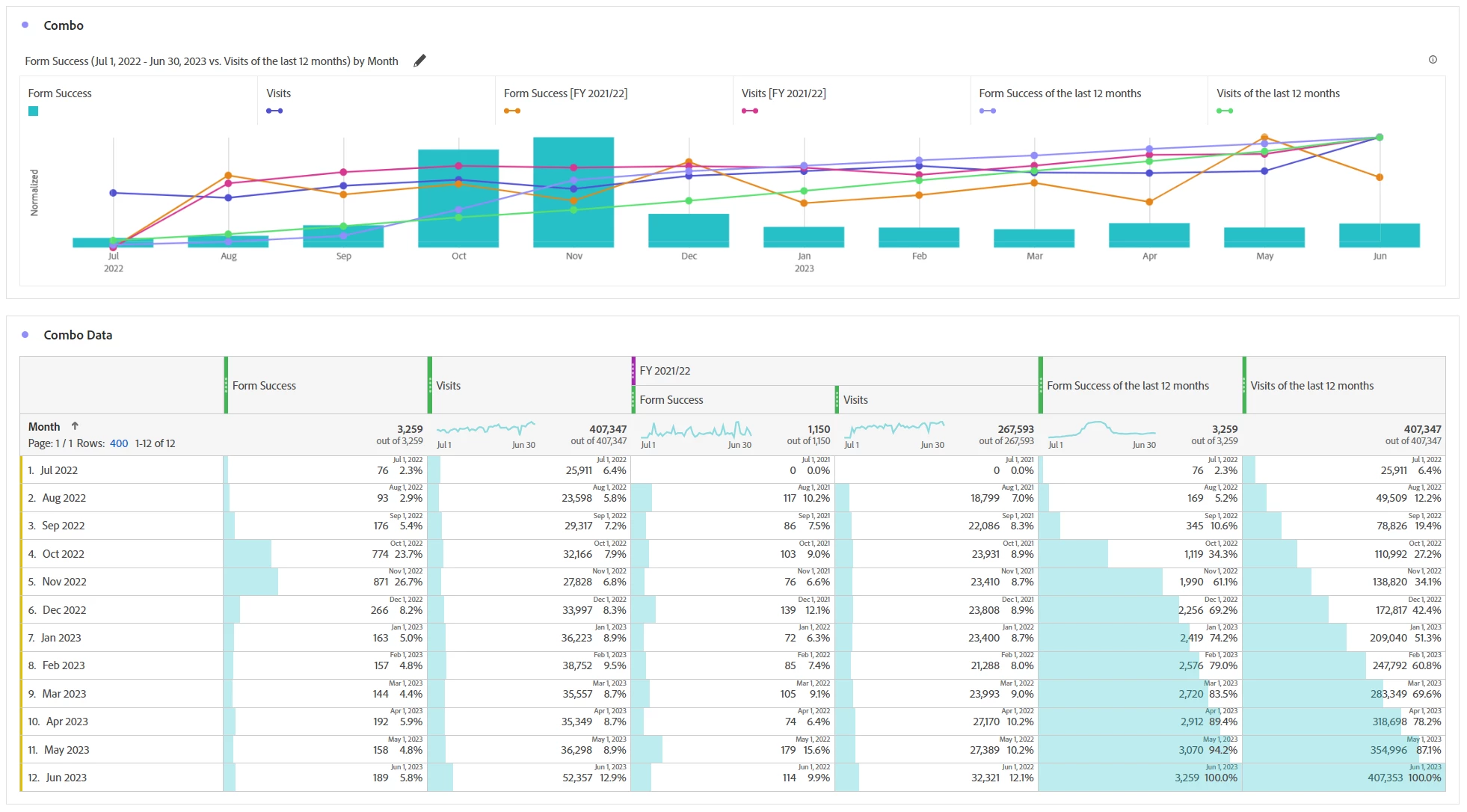Click the Visits legend line marker
Image resolution: width=1467 pixels, height=812 pixels.
(274, 111)
